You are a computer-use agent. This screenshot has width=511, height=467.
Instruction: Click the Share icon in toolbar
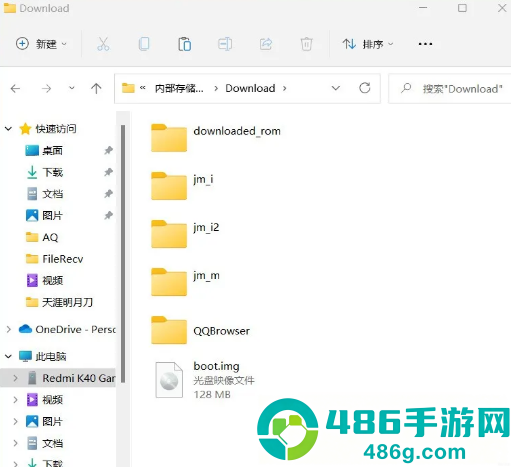266,44
